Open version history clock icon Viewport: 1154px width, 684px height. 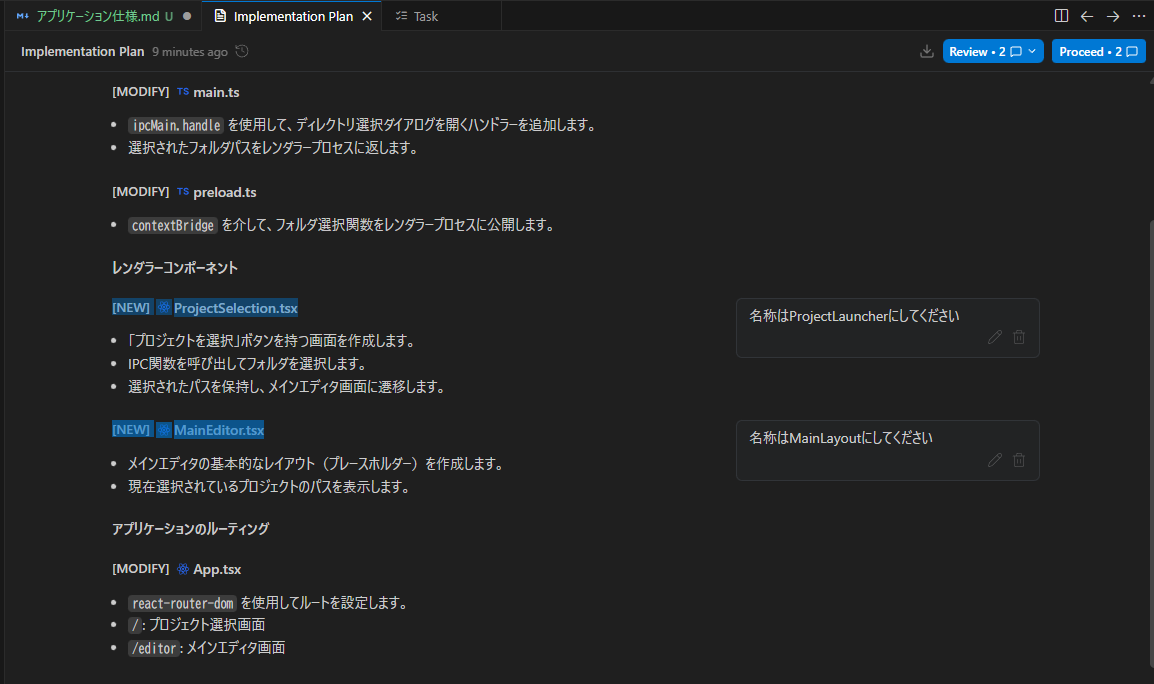241,52
